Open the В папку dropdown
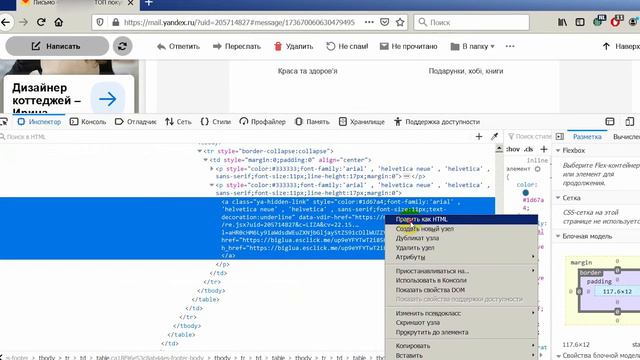 pyautogui.click(x=472, y=46)
